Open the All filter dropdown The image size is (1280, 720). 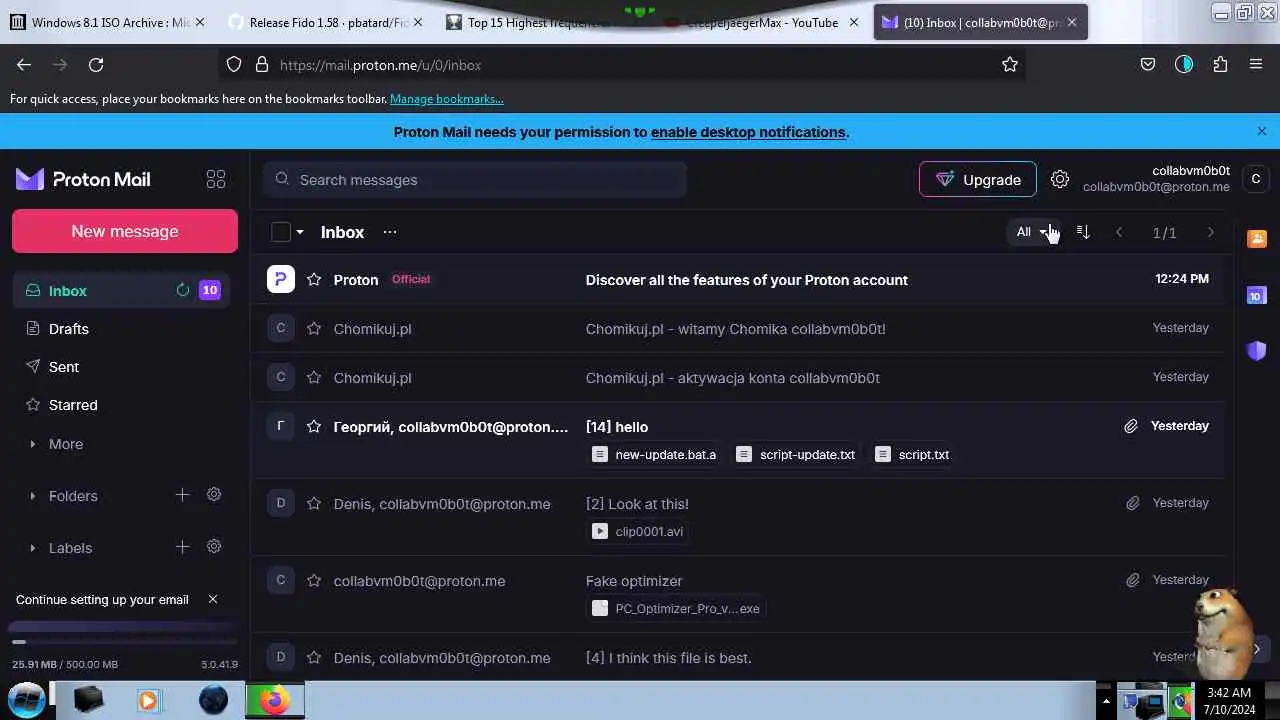point(1033,232)
